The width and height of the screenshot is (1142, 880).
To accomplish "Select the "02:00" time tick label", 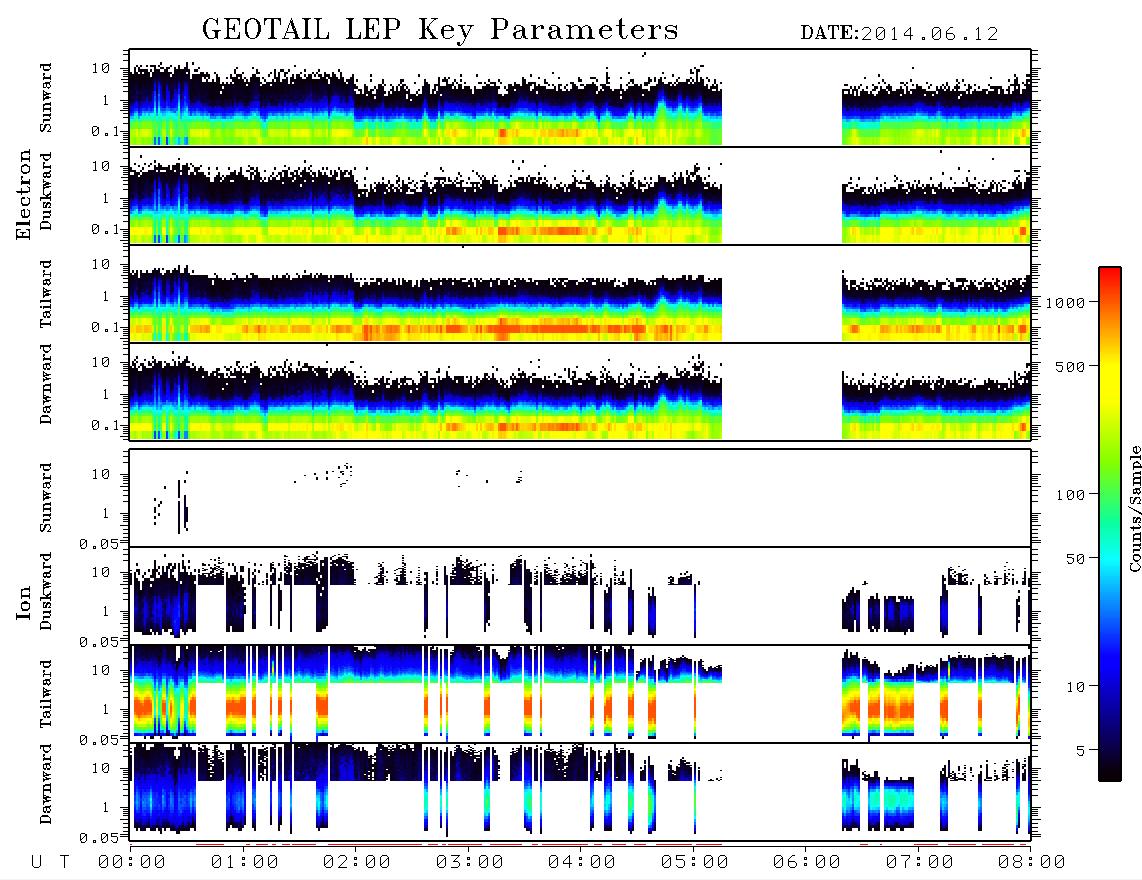I will [357, 863].
